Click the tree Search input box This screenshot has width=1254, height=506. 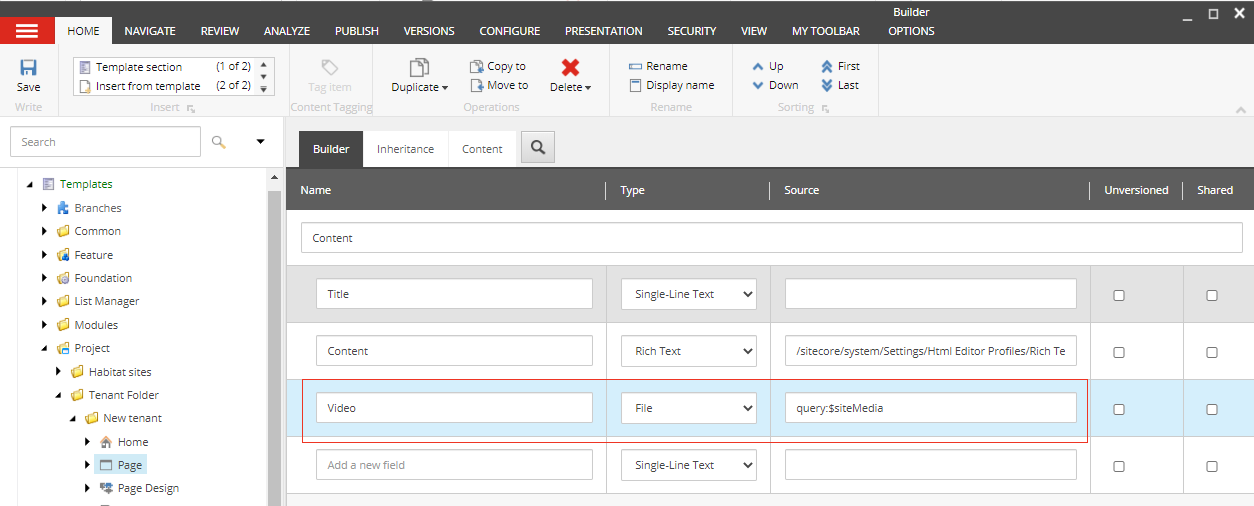pyautogui.click(x=105, y=142)
